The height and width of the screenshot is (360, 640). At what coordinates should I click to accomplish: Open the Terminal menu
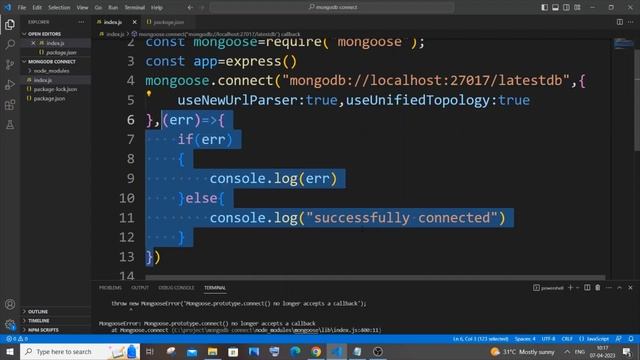(135, 7)
